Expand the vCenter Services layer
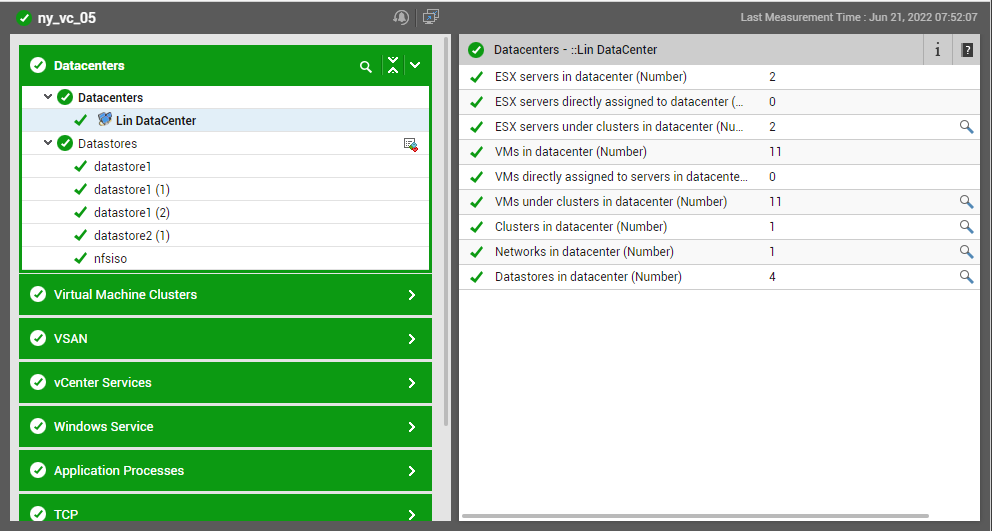Image resolution: width=992 pixels, height=531 pixels. tap(412, 383)
